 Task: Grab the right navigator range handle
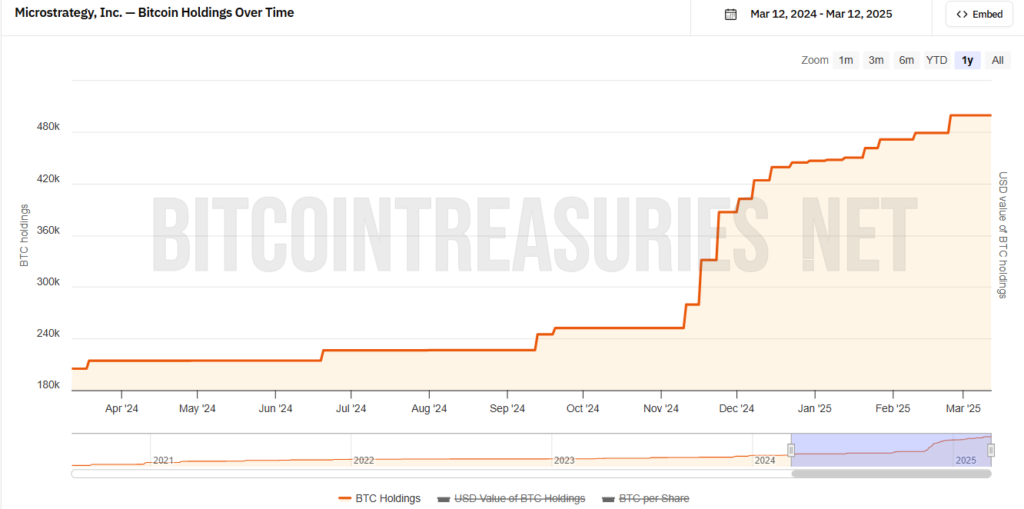pos(991,450)
